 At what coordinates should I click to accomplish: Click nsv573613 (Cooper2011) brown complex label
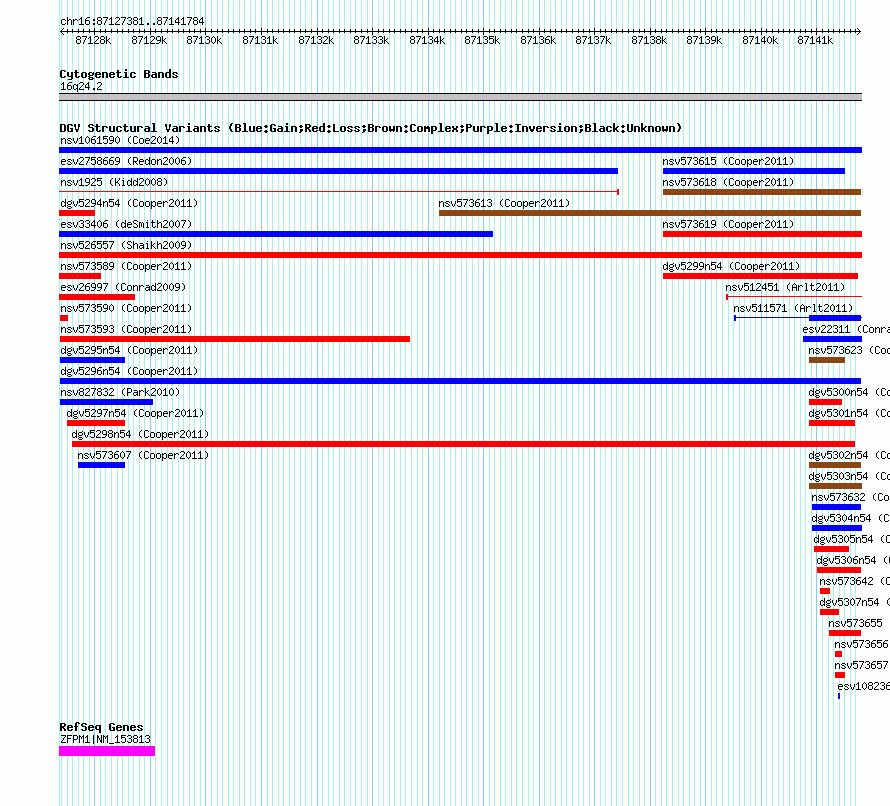(x=504, y=203)
